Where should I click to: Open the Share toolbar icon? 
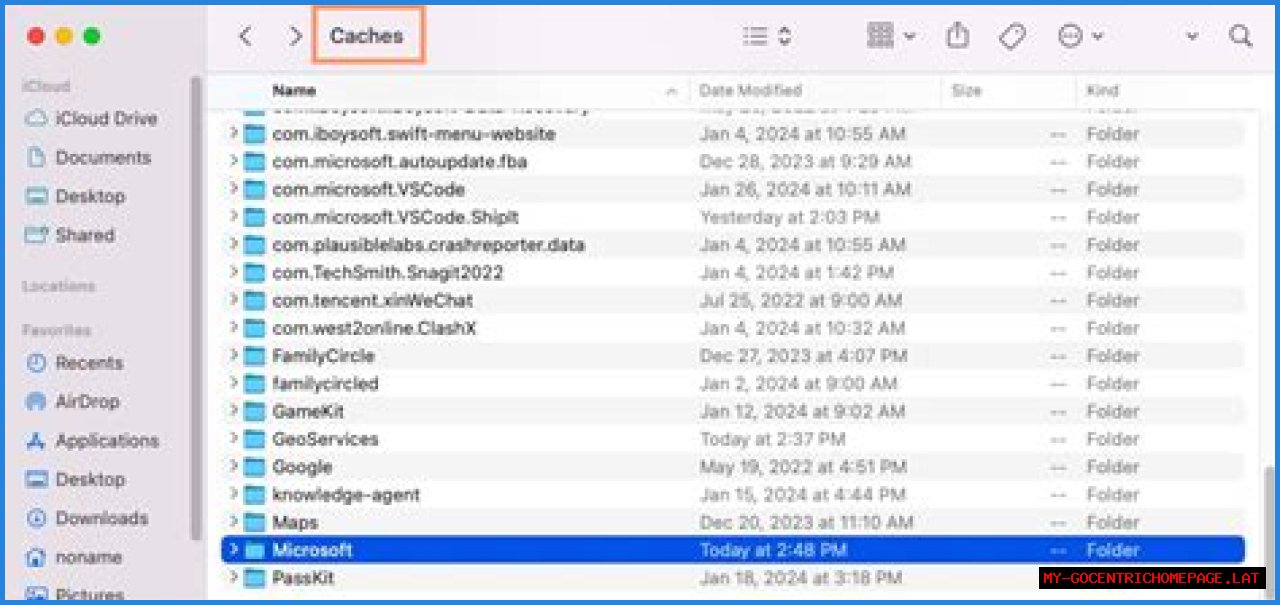(x=957, y=37)
